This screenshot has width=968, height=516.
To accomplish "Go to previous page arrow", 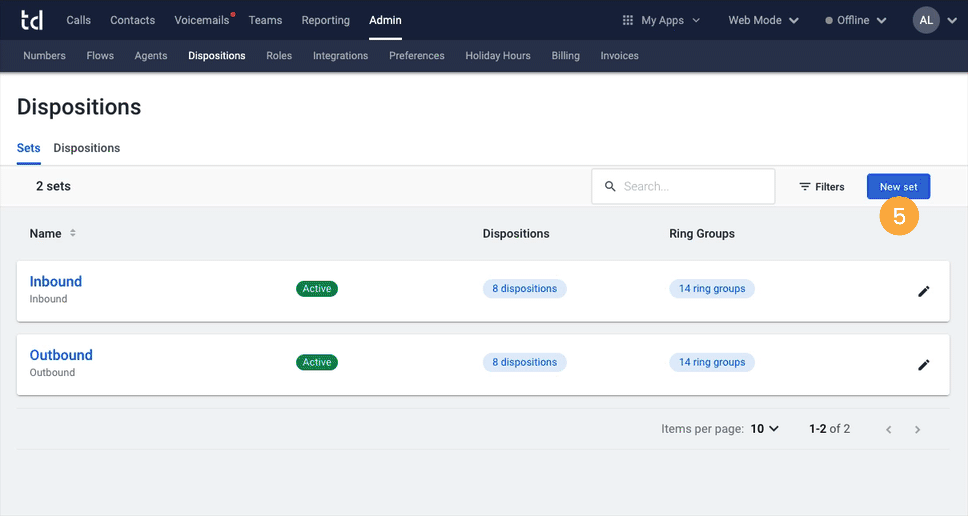I will (x=888, y=429).
